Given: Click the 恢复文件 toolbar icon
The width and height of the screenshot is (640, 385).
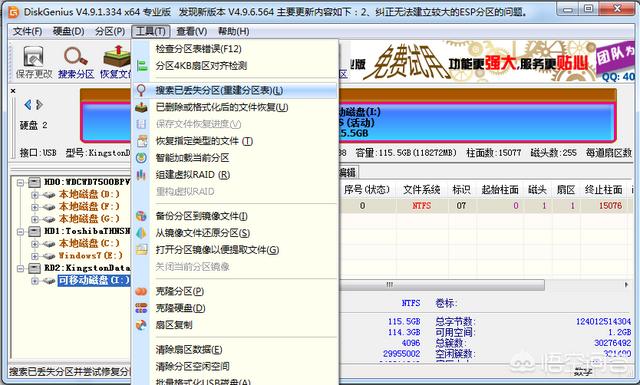Looking at the screenshot, I should (117, 56).
